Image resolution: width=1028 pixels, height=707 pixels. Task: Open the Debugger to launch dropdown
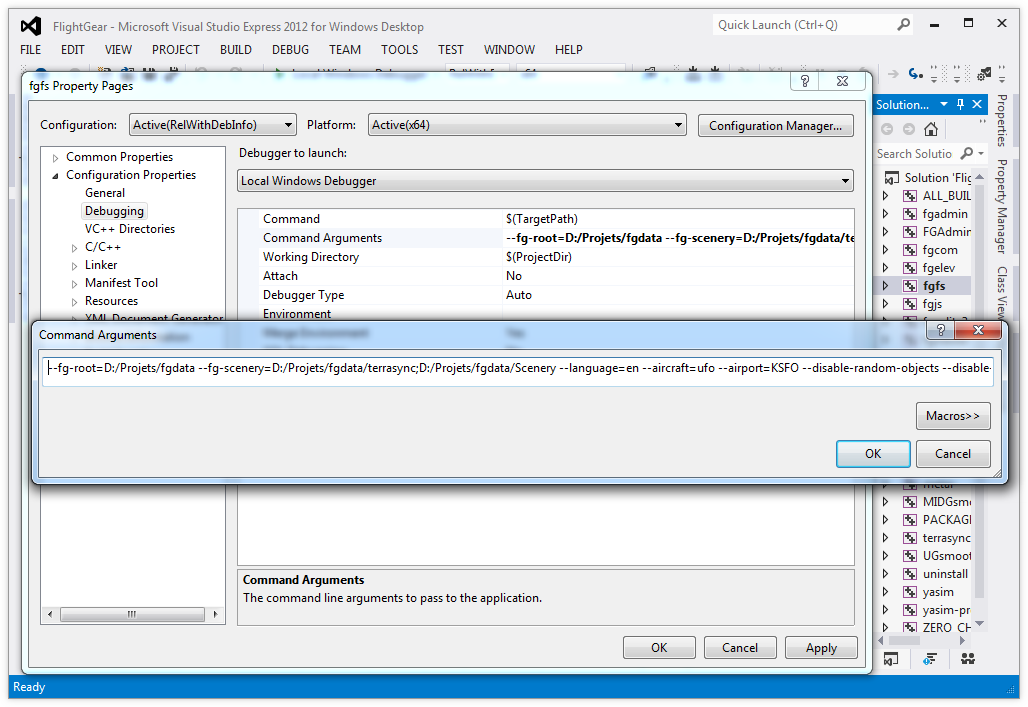point(545,181)
